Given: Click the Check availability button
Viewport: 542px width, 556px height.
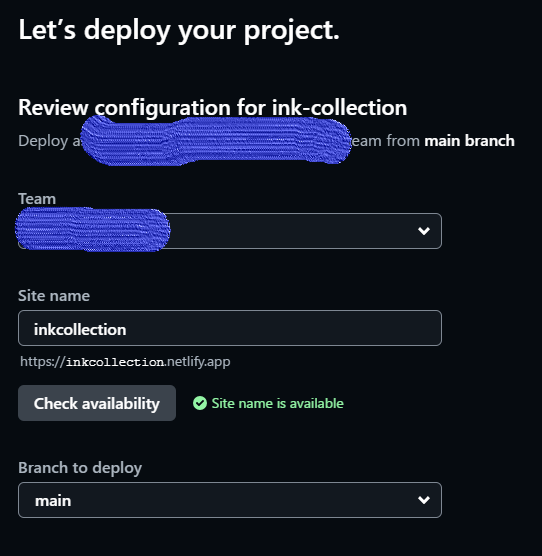Looking at the screenshot, I should (97, 403).
